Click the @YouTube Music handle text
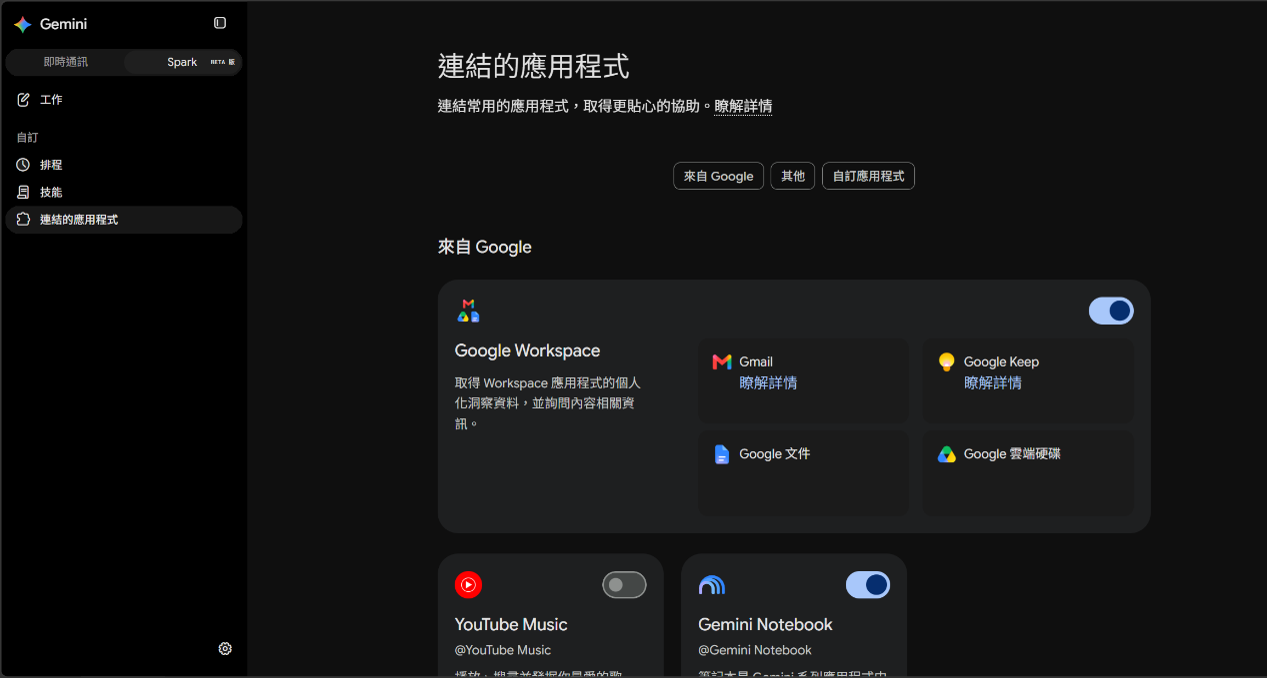This screenshot has width=1267, height=678. click(503, 650)
